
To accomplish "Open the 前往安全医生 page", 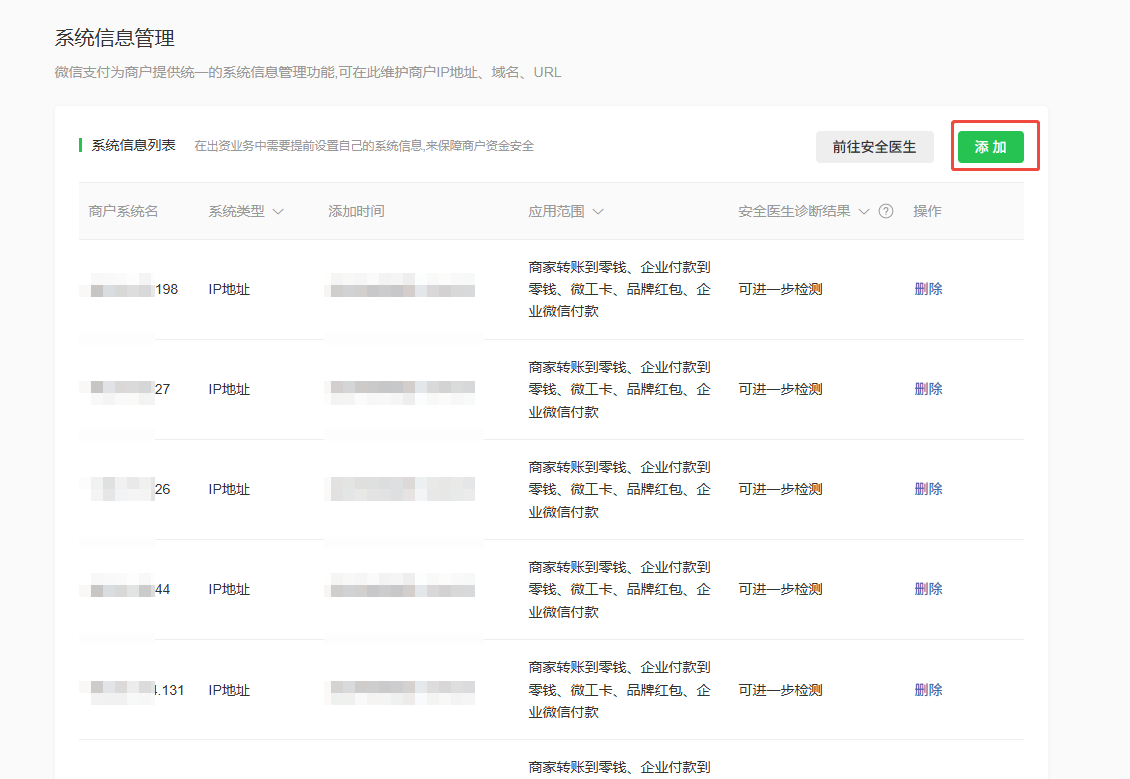I will [874, 147].
